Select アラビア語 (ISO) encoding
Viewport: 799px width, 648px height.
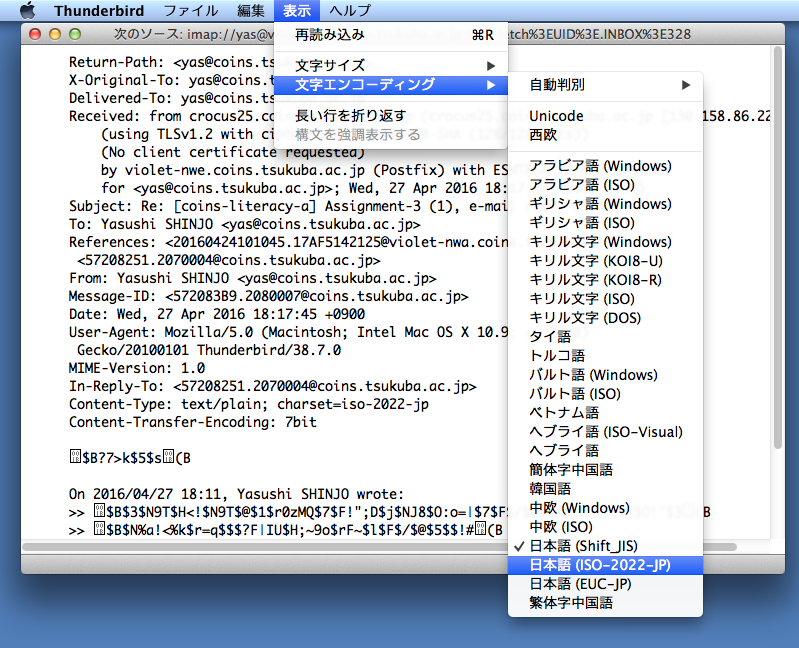[605, 185]
